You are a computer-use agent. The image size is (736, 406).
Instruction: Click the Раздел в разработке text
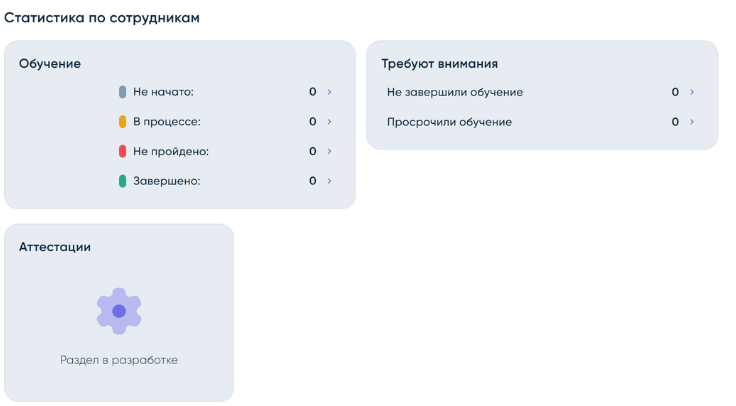[119, 360]
